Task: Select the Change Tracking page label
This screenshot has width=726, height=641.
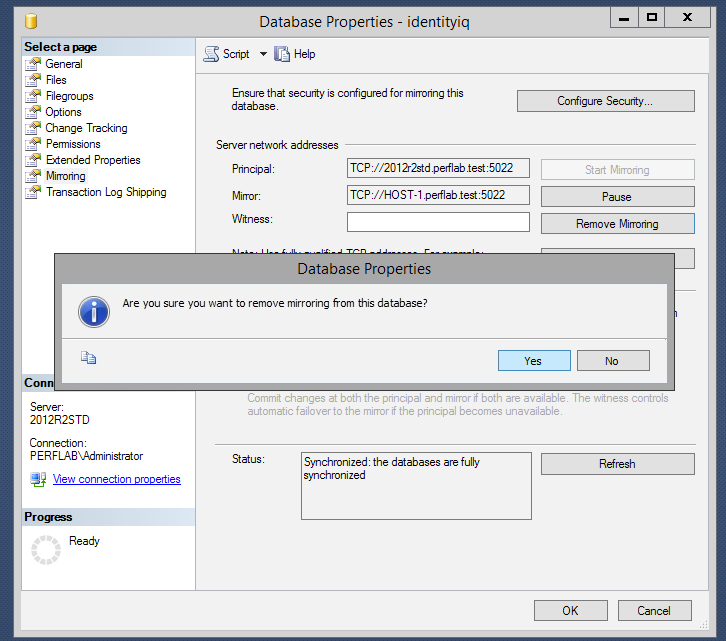Action: (86, 128)
